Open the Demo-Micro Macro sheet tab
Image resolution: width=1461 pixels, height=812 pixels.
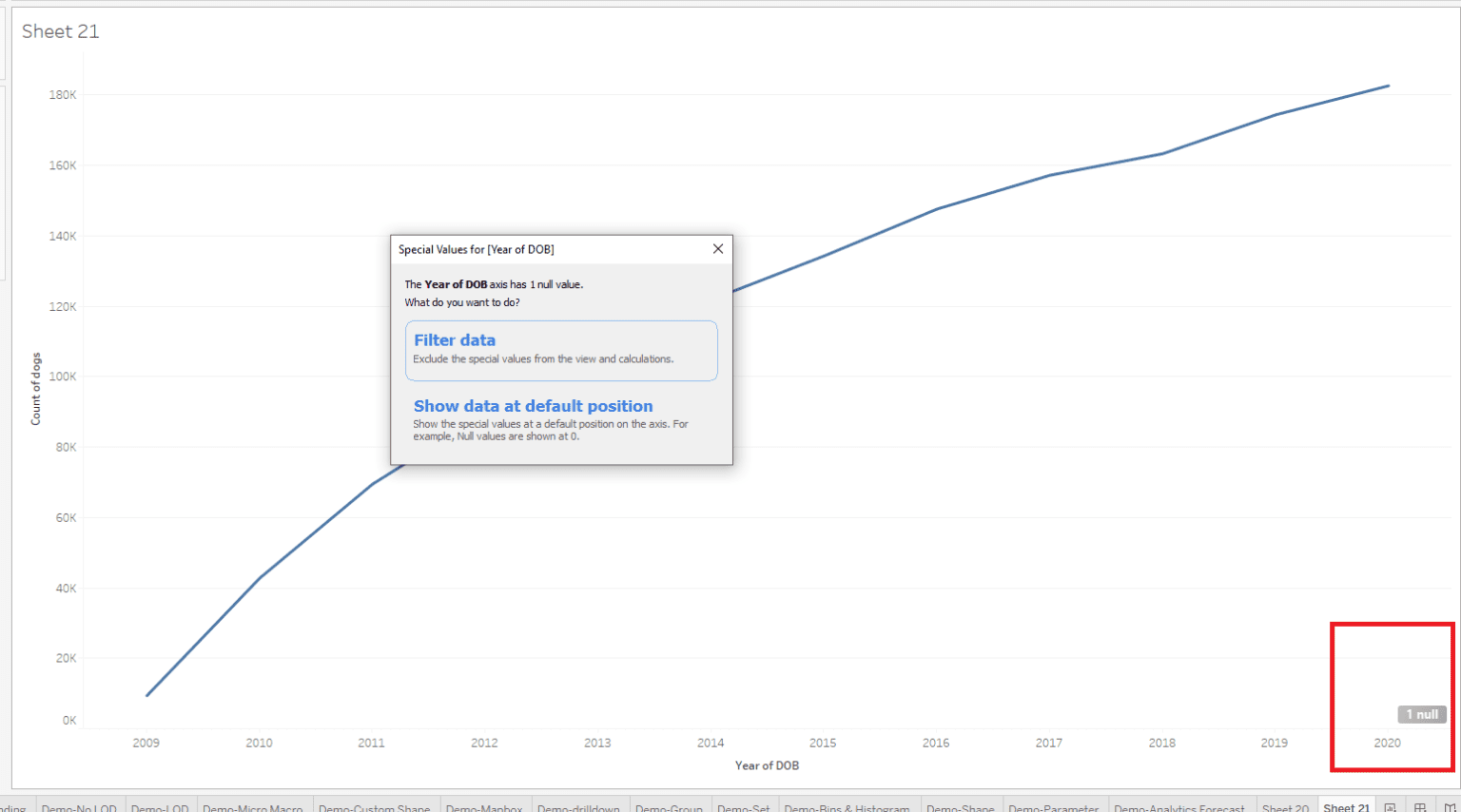click(x=254, y=809)
